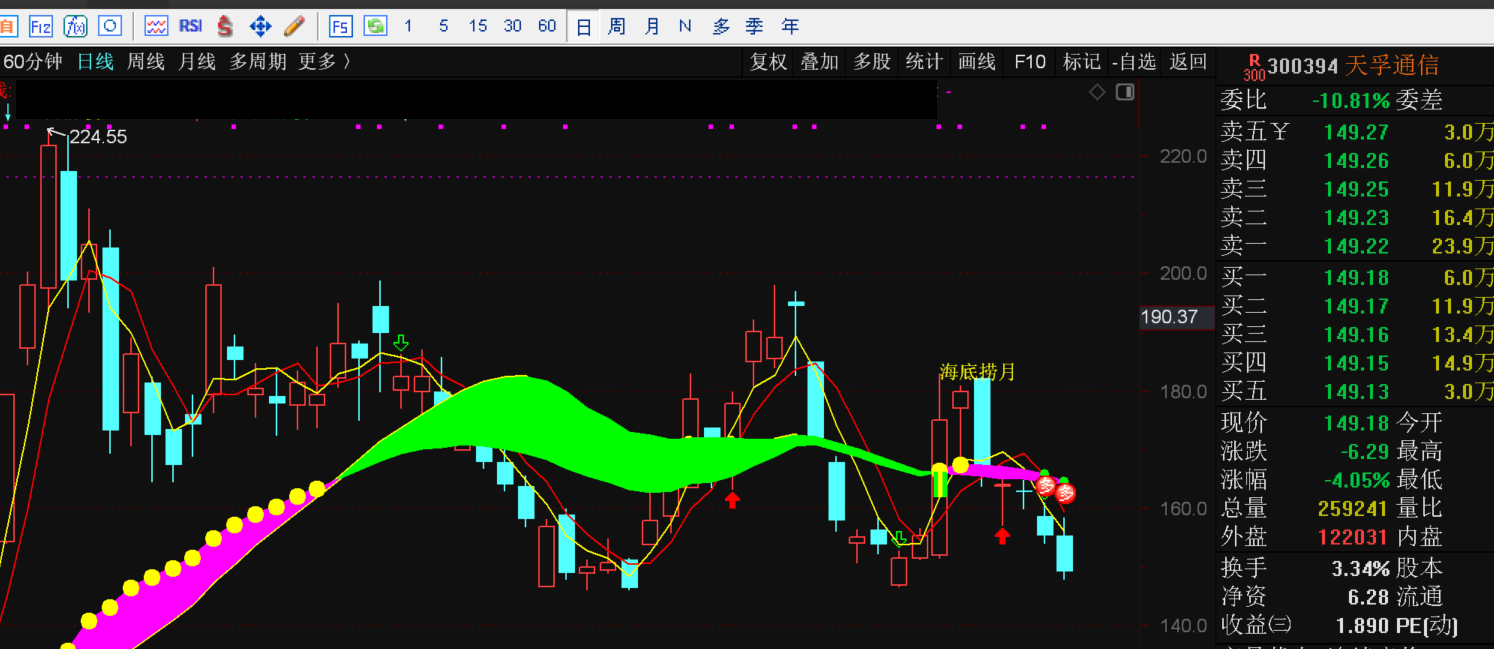Click the diamond icon above the chart
1494x649 pixels.
click(1097, 92)
